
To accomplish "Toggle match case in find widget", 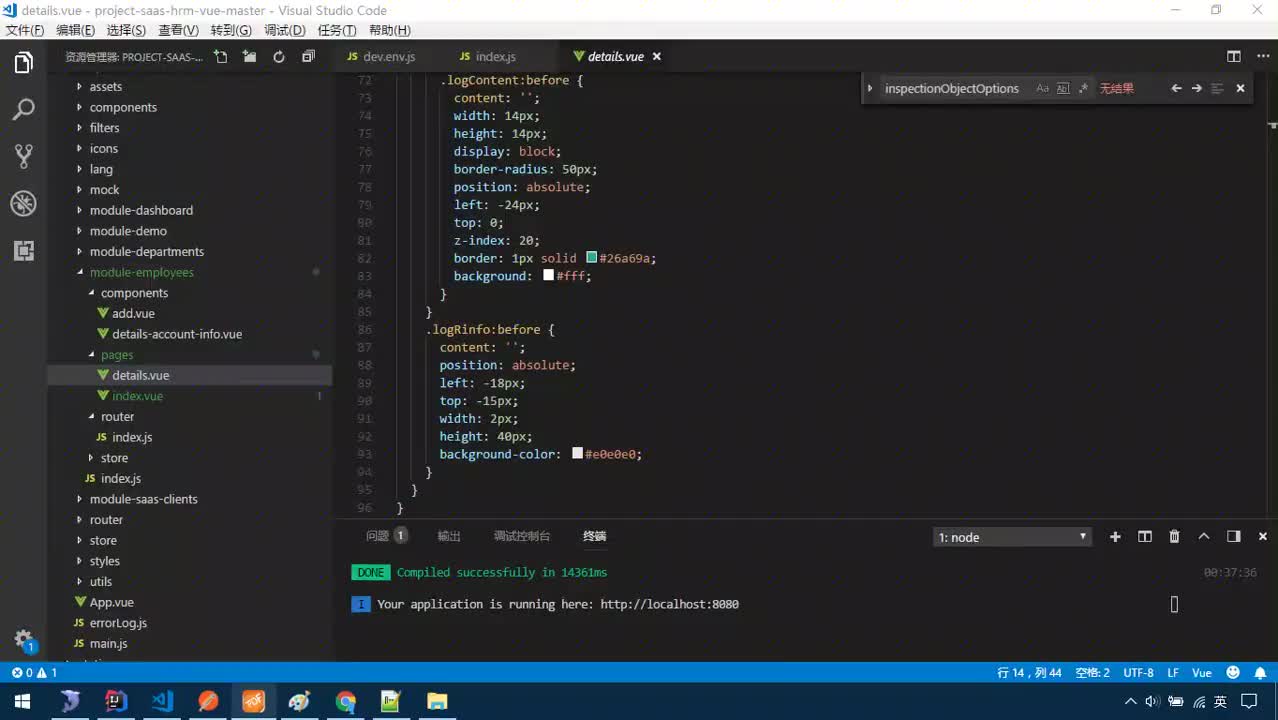I will (x=1042, y=88).
